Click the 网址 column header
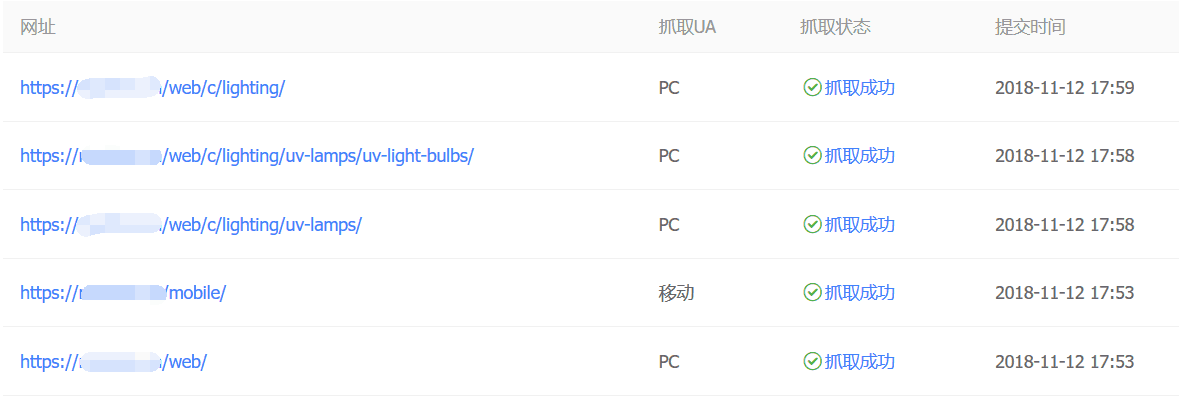The height and width of the screenshot is (402, 1179). tap(38, 27)
